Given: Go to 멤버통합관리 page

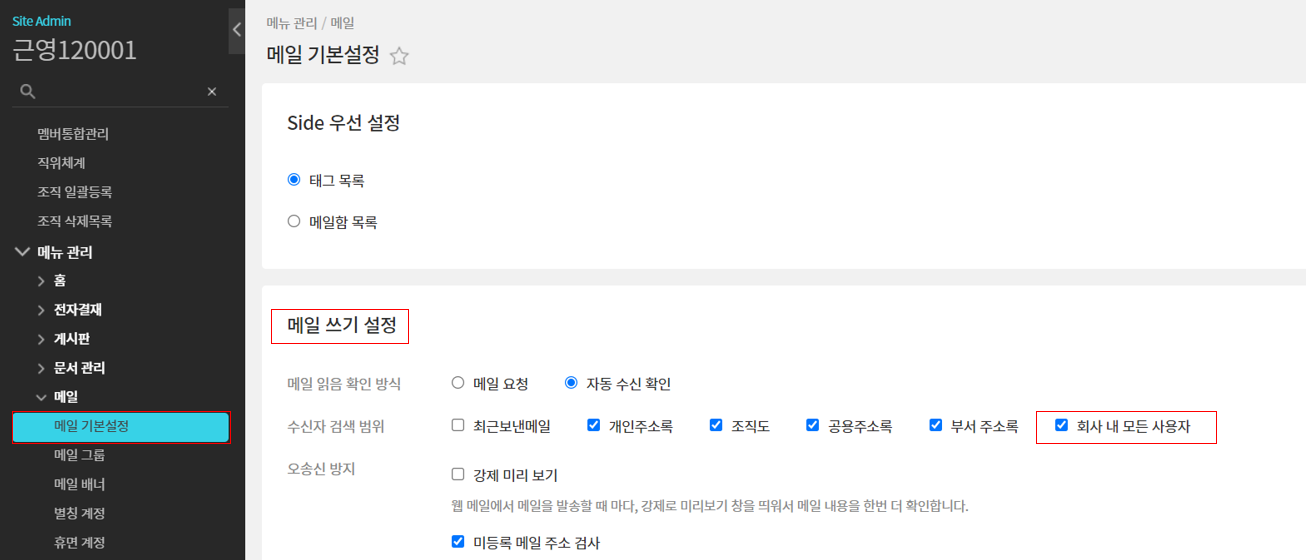Looking at the screenshot, I should [73, 134].
